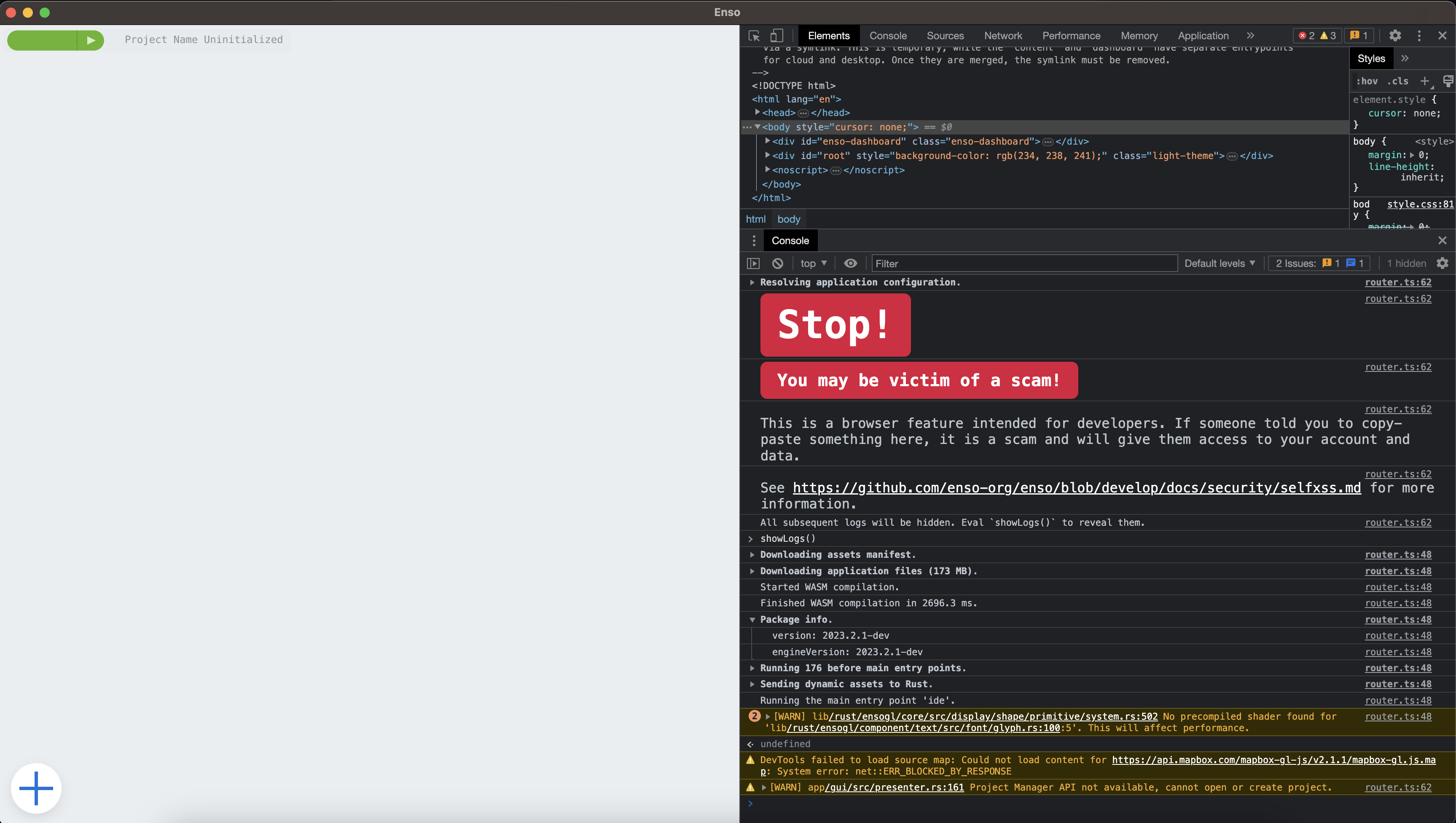Toggle the .cls class editor
Viewport: 1456px width, 823px height.
coord(1398,81)
